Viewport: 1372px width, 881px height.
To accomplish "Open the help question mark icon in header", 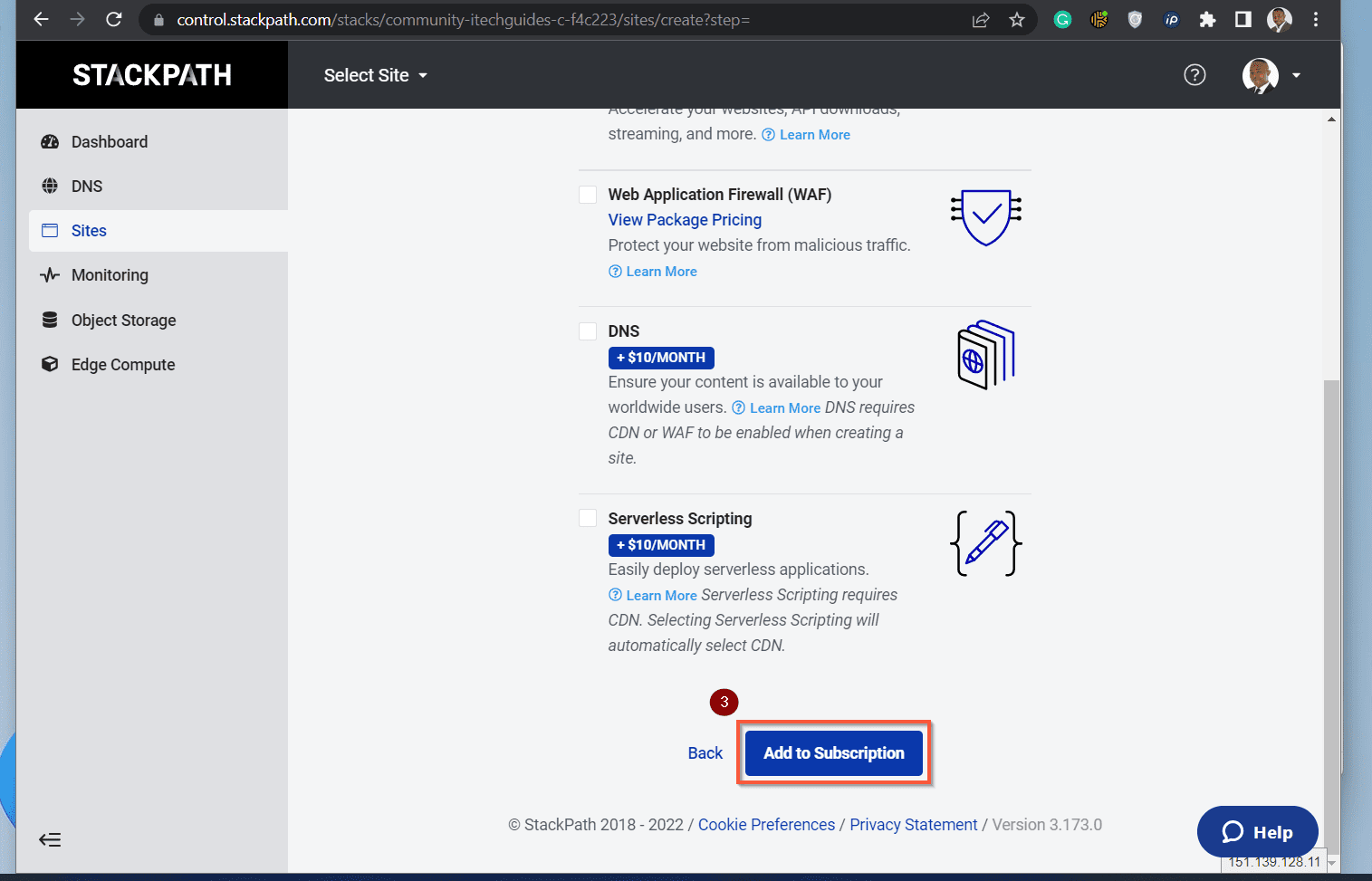I will pyautogui.click(x=1195, y=75).
